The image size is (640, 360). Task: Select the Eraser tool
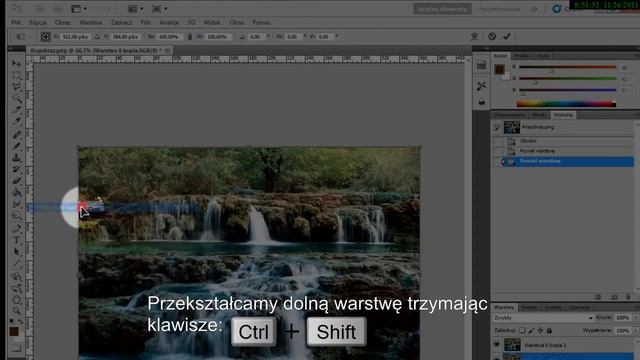point(16,180)
